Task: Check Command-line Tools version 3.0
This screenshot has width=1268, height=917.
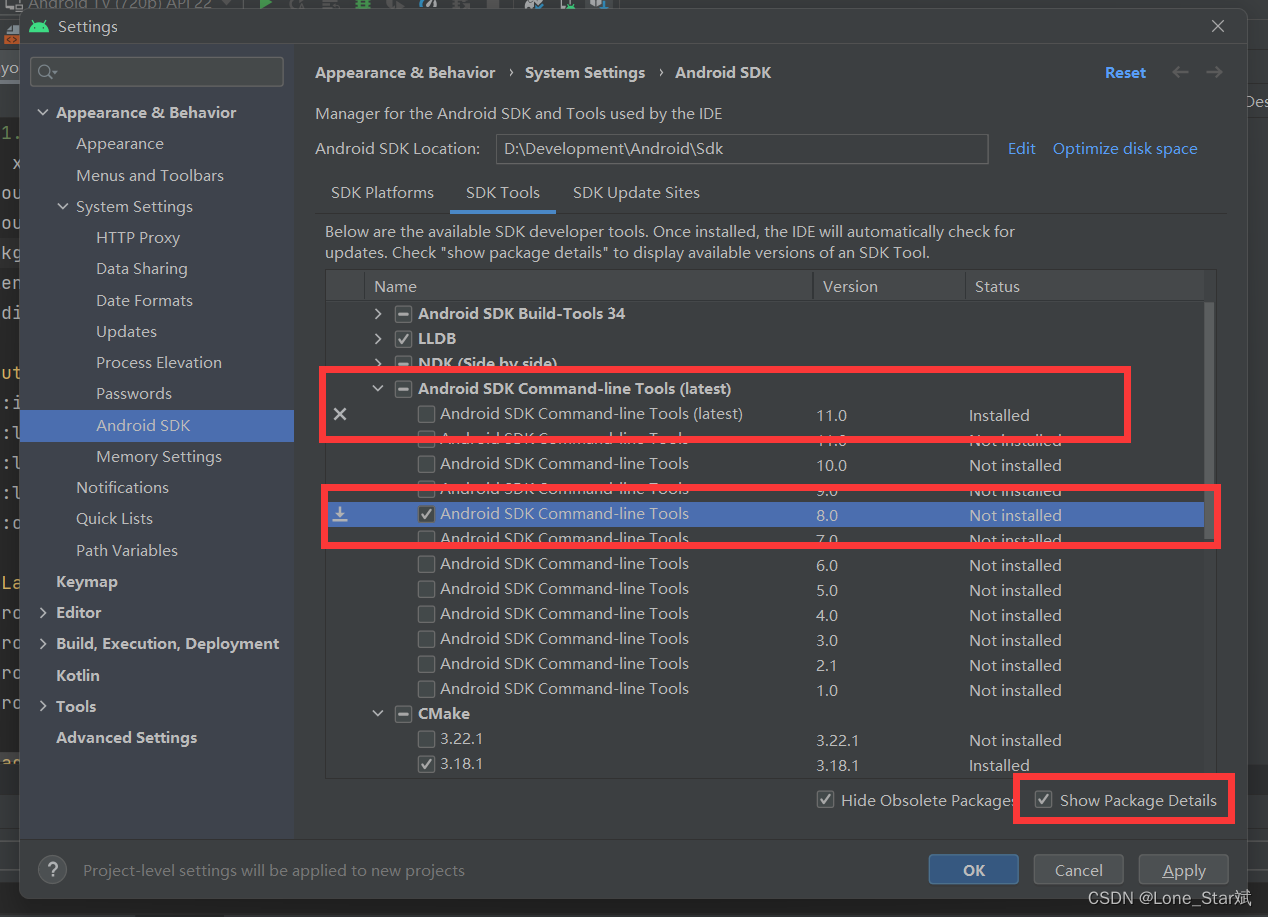Action: click(426, 639)
